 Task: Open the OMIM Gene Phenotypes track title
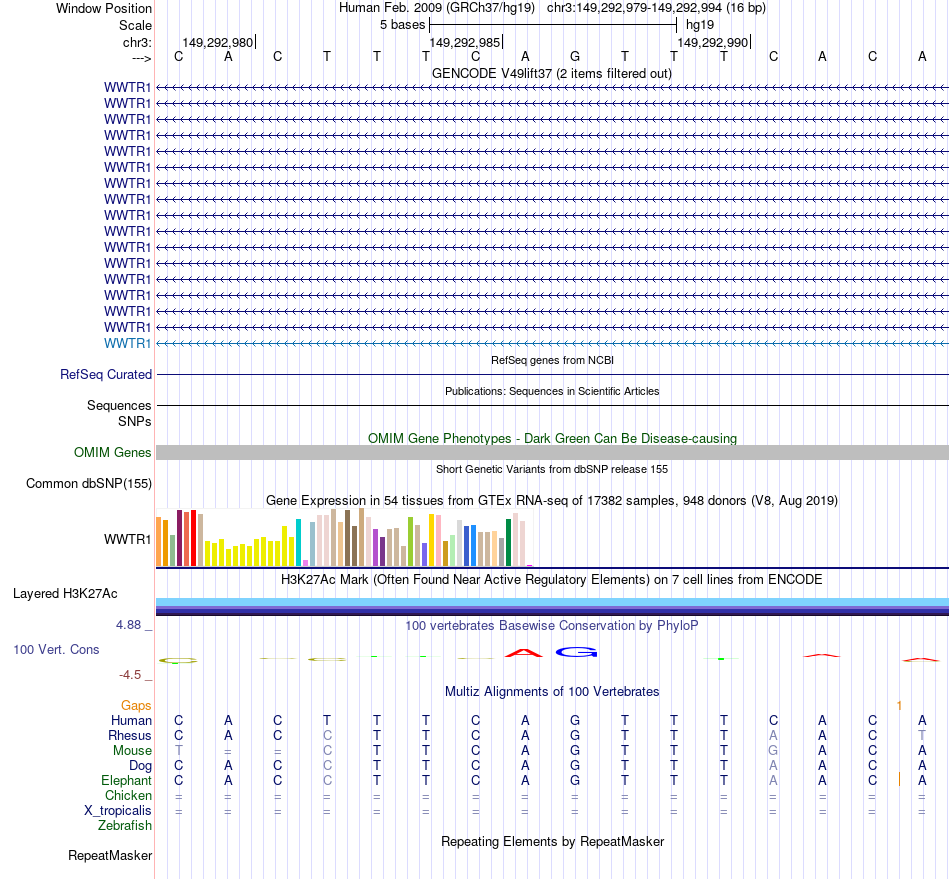[552, 439]
